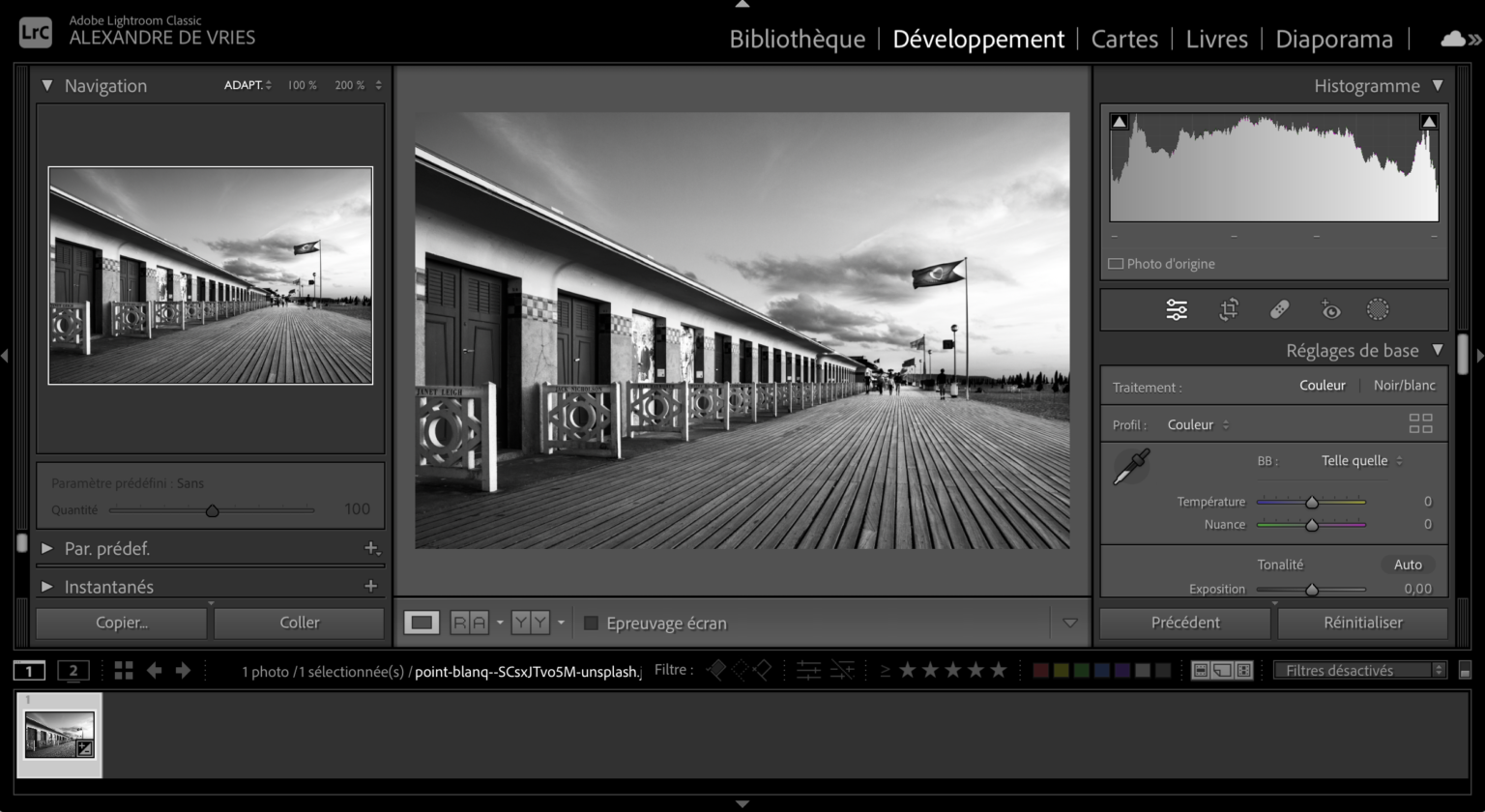This screenshot has height=812, width=1485.
Task: Expand the Par. prédef. panel
Action: pyautogui.click(x=46, y=548)
